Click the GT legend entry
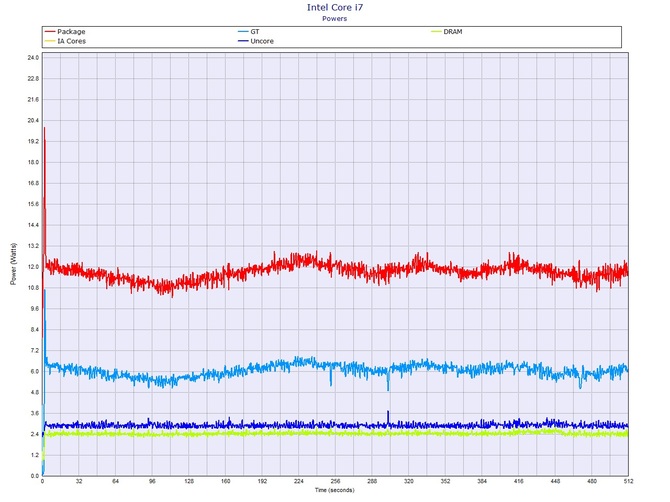 pyautogui.click(x=249, y=32)
